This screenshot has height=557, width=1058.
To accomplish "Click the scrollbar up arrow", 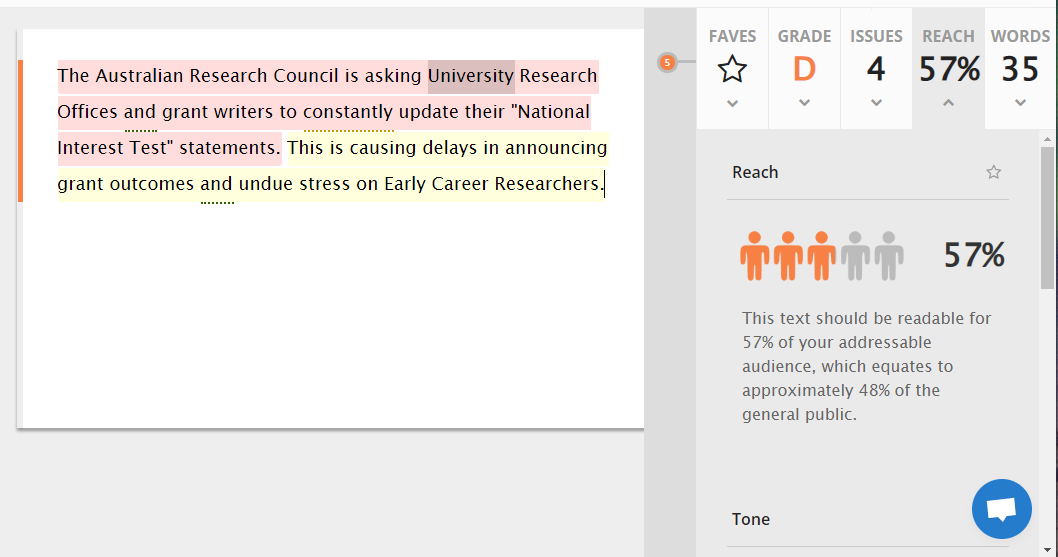I will tap(1047, 139).
